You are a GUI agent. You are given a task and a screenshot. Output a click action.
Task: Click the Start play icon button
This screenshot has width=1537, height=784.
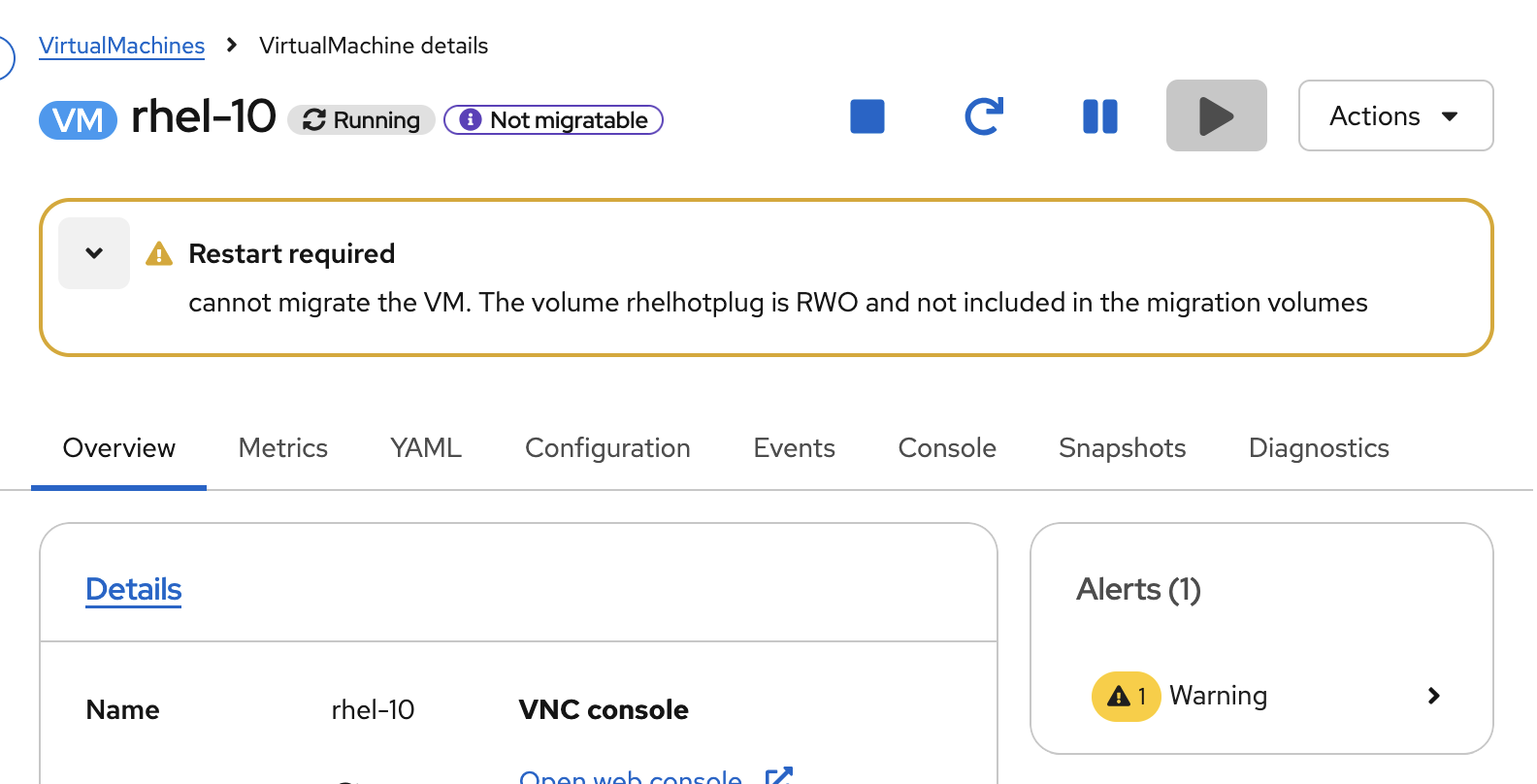[x=1216, y=116]
